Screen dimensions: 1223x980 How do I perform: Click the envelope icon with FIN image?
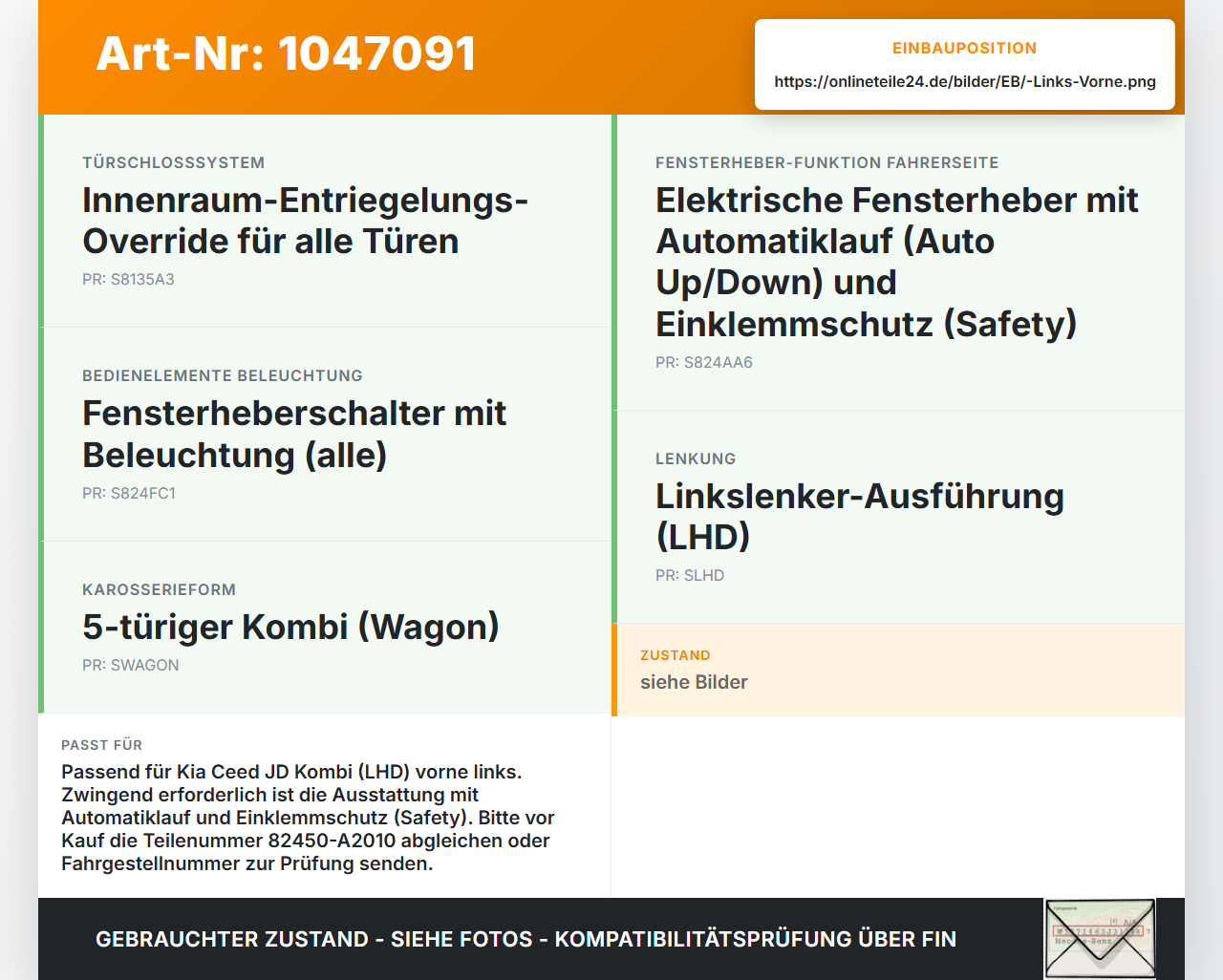(1100, 939)
